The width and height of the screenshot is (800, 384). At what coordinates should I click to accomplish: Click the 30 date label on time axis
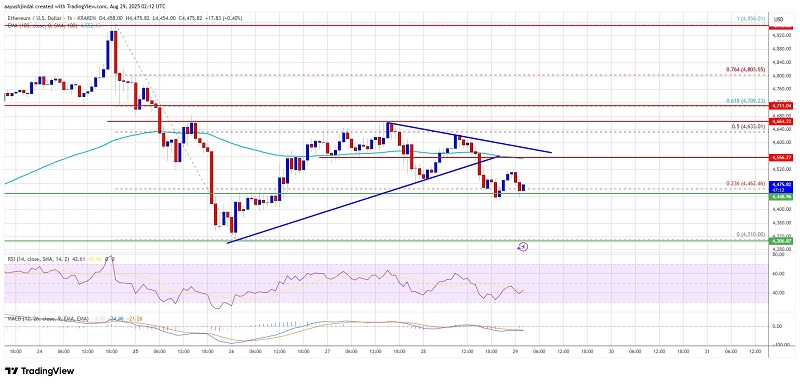611,351
